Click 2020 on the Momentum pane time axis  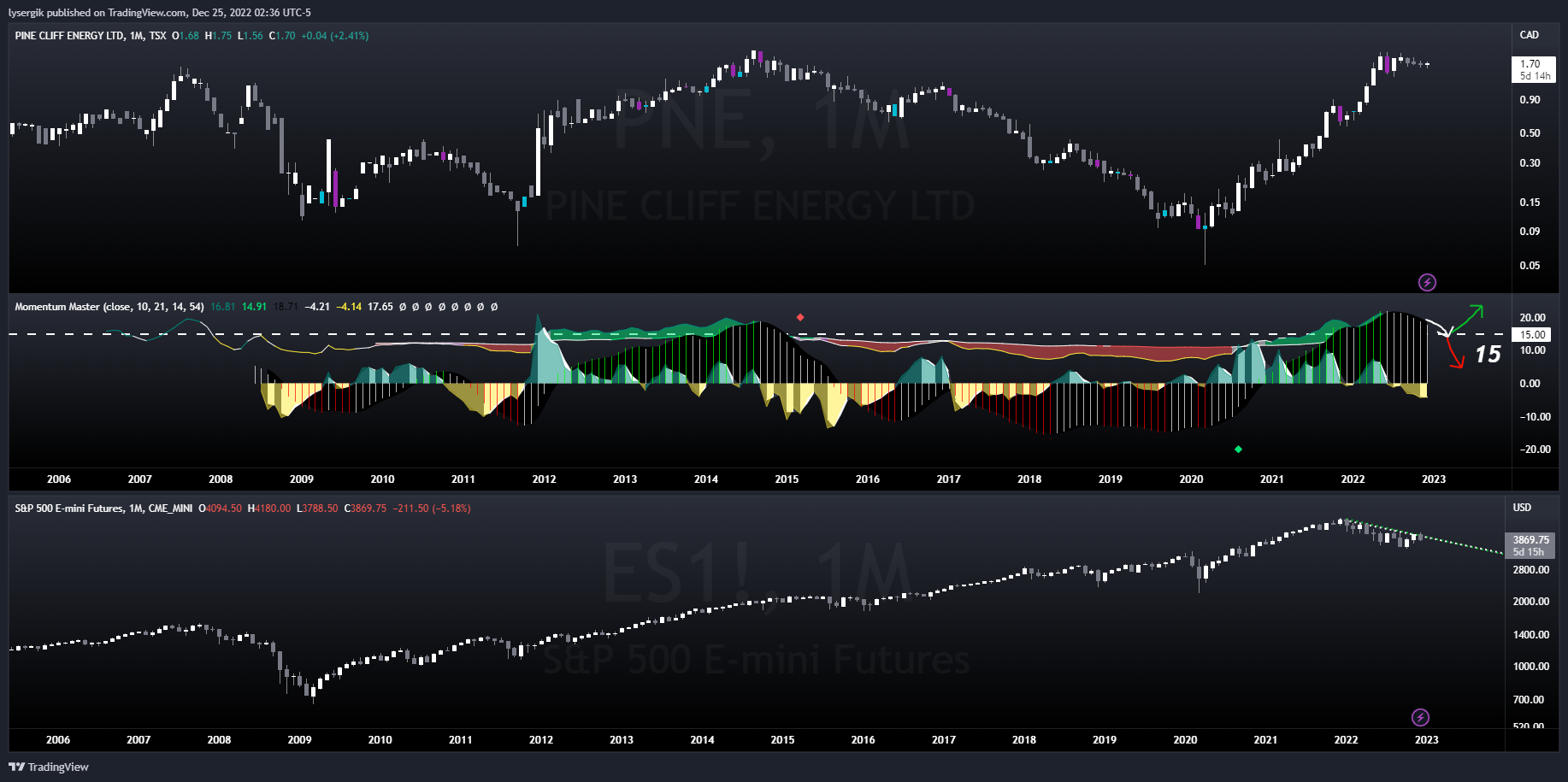tap(1191, 479)
